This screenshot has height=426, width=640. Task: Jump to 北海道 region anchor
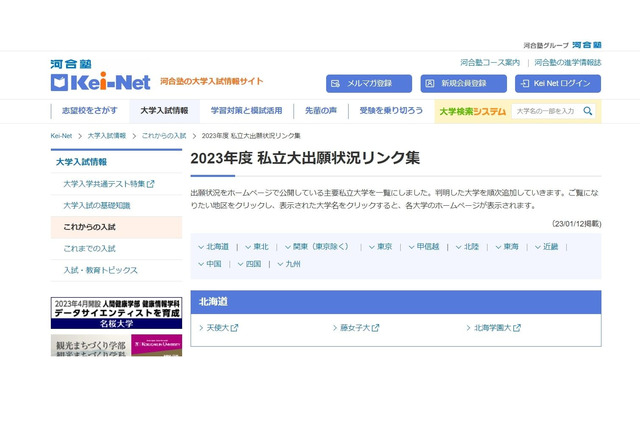213,247
